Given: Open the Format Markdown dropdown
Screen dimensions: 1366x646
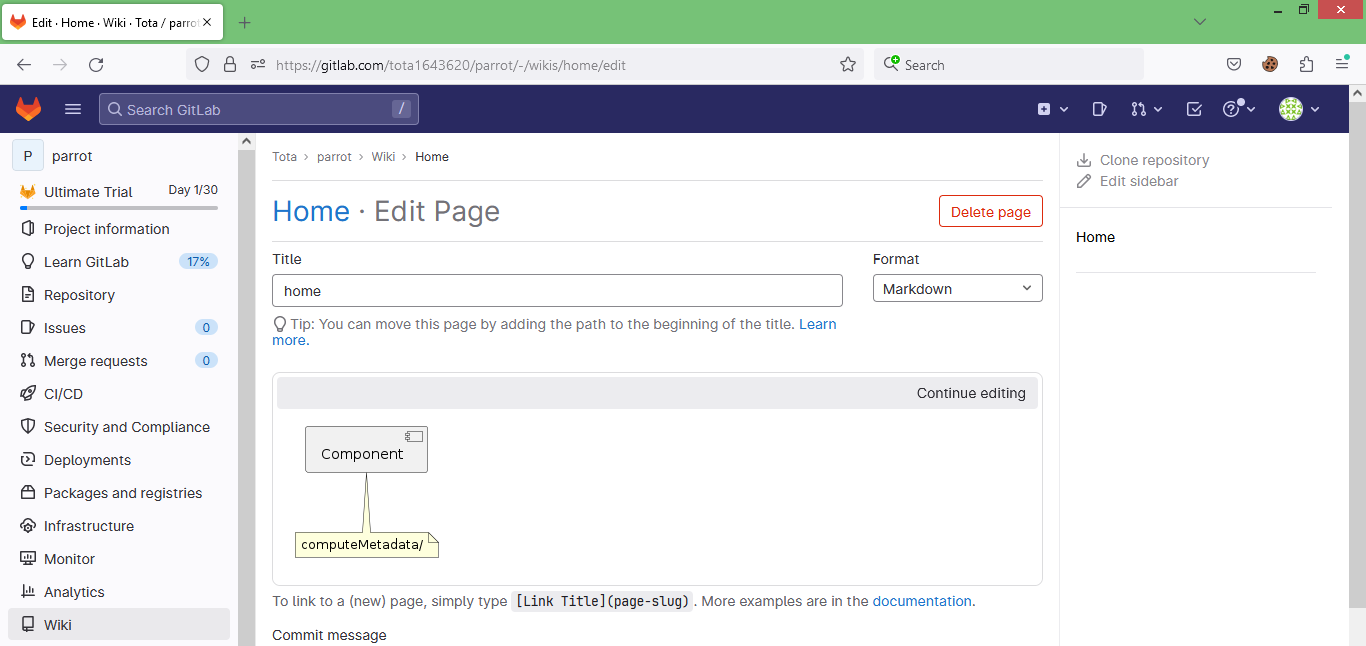Looking at the screenshot, I should click(958, 288).
